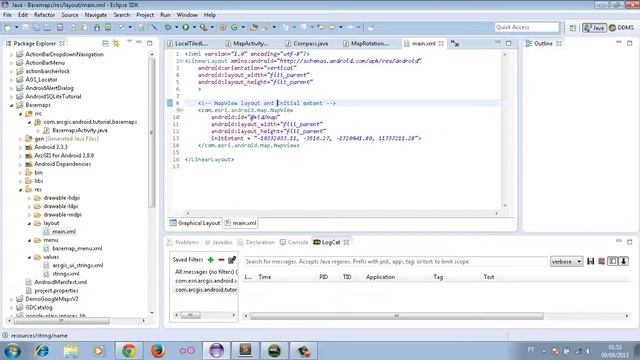This screenshot has width=640, height=360.
Task: Click the New Java Class icon
Action: pos(234,27)
